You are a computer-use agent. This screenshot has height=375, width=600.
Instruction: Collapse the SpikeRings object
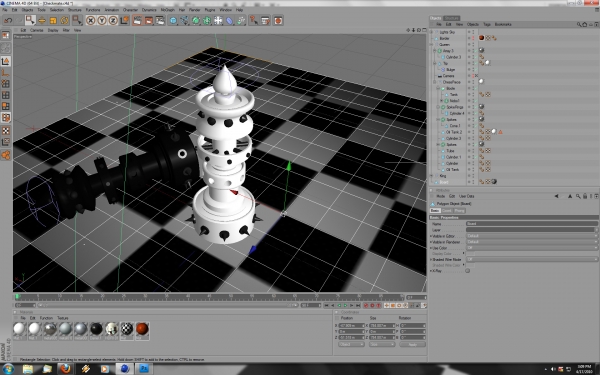438,107
